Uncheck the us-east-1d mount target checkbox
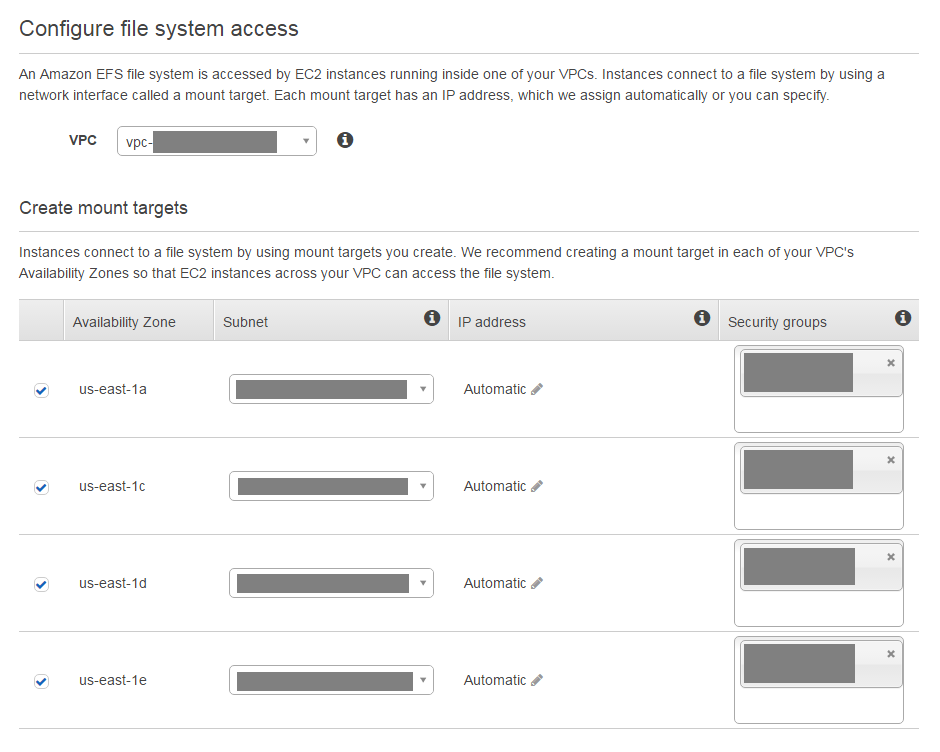The width and height of the screenshot is (940, 752). click(x=41, y=584)
